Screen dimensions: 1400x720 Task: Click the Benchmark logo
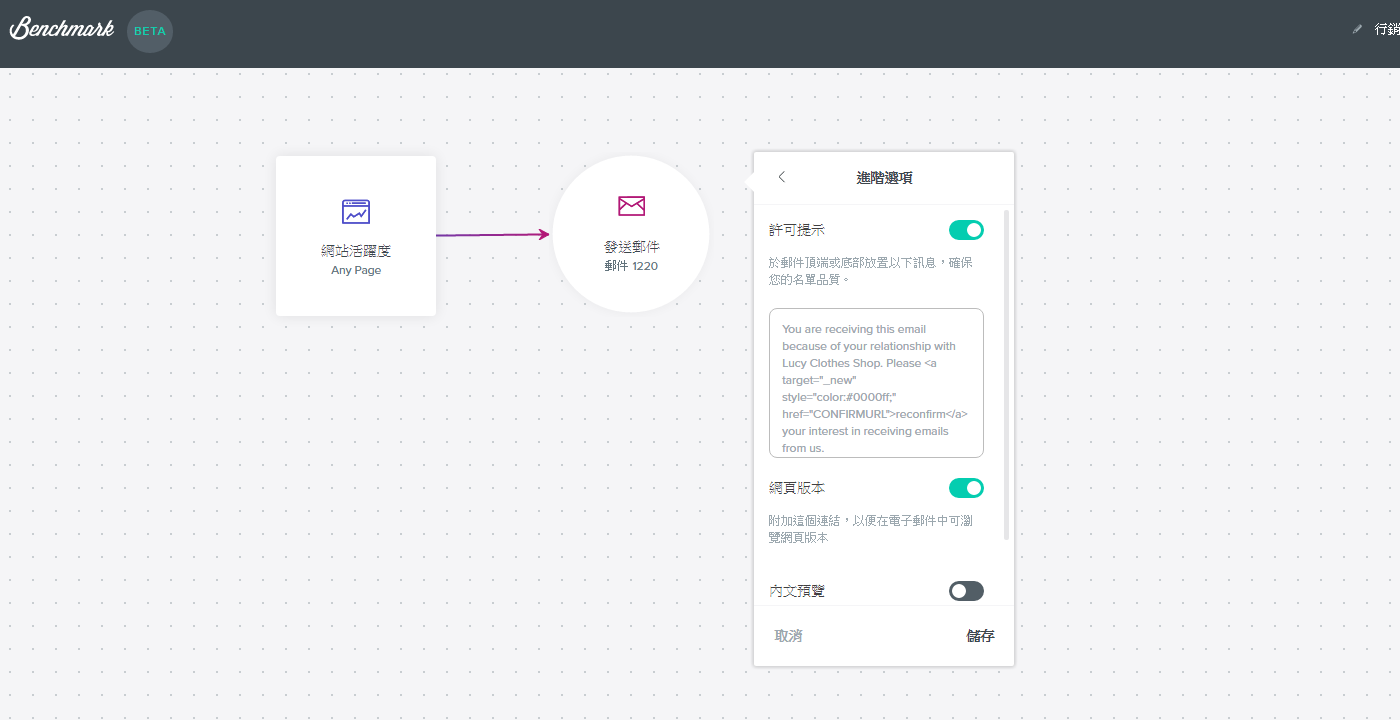[x=62, y=29]
